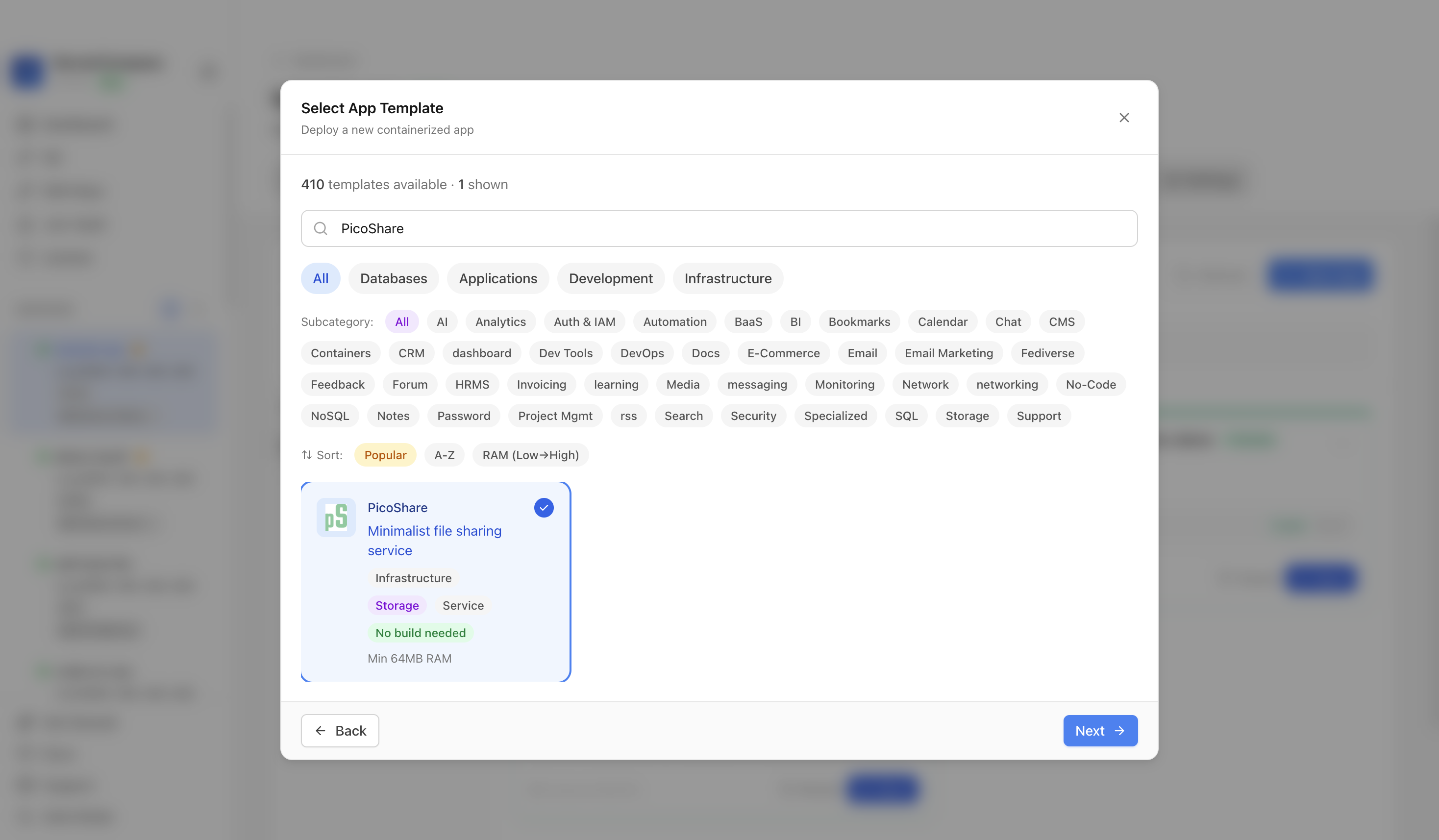Filter by Fediverse subcategory
Screen dimensions: 1439x840
(x=1047, y=353)
